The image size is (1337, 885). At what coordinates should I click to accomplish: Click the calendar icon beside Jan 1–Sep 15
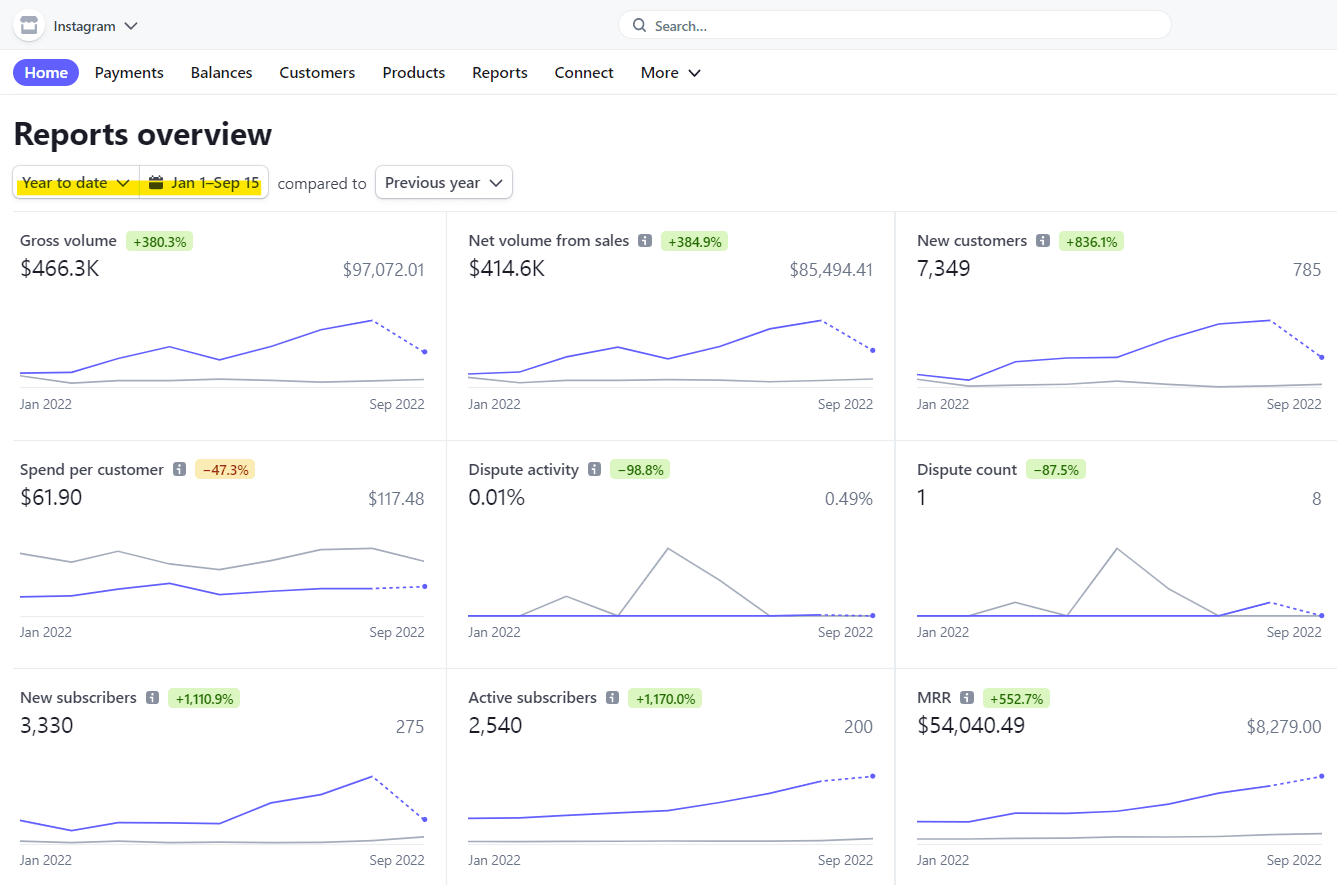click(155, 183)
